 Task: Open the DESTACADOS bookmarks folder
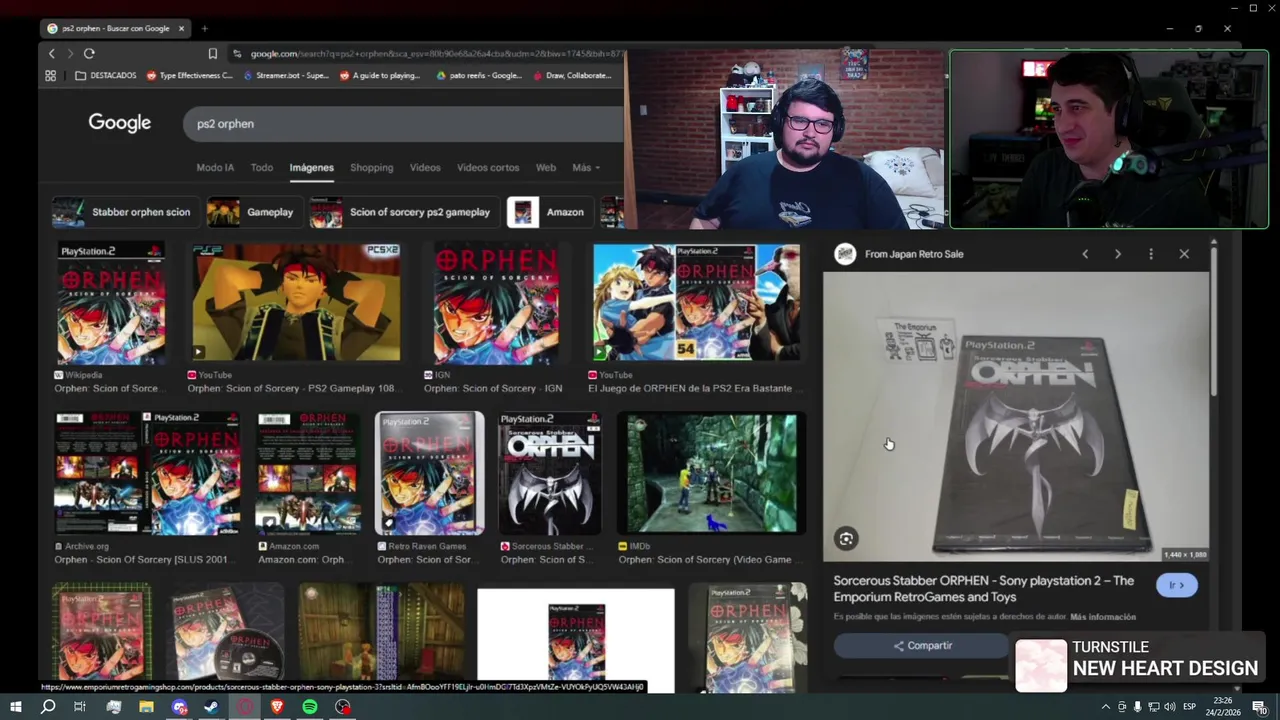click(x=106, y=75)
